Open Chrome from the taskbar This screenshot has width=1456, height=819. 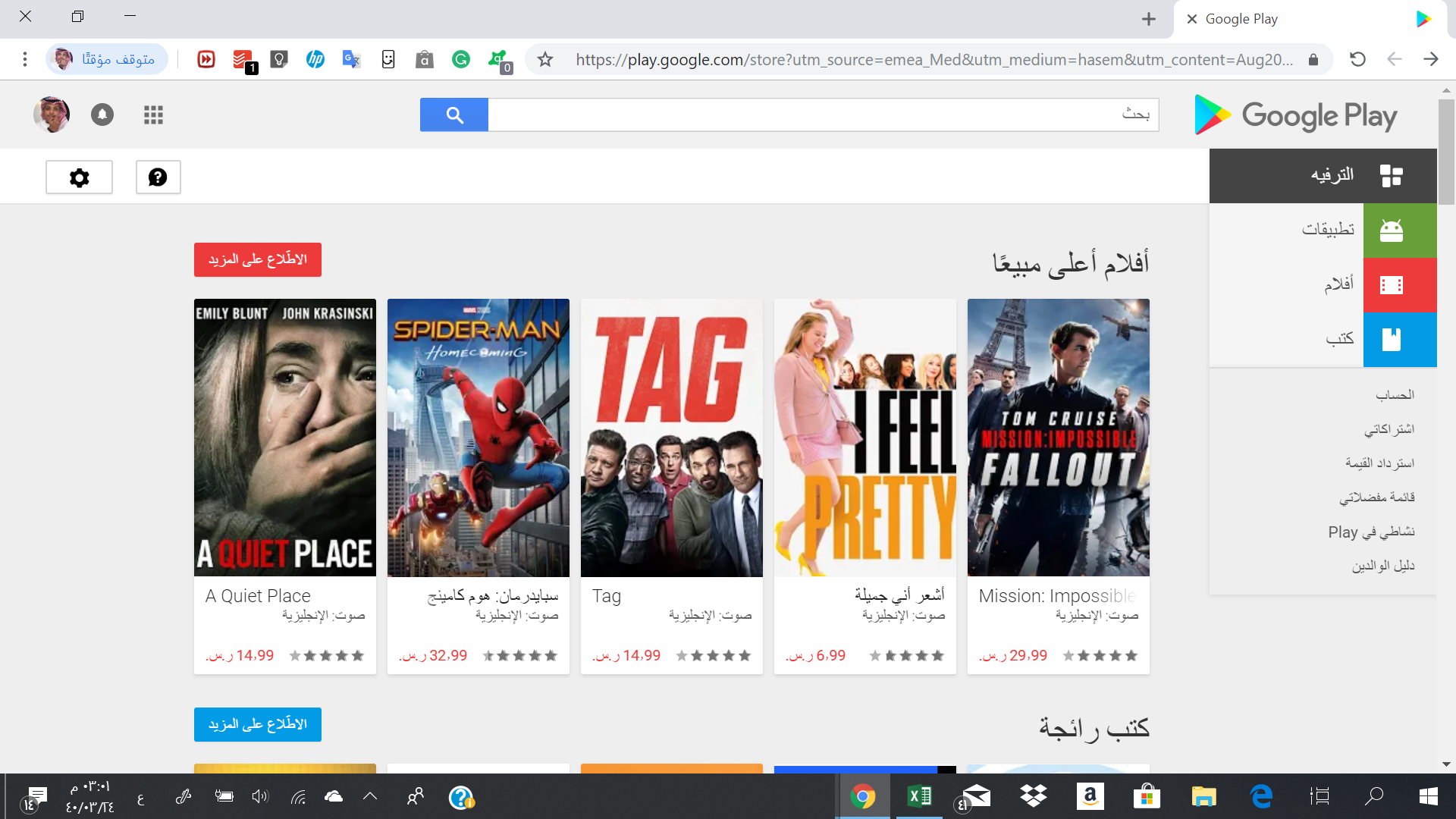click(x=863, y=796)
